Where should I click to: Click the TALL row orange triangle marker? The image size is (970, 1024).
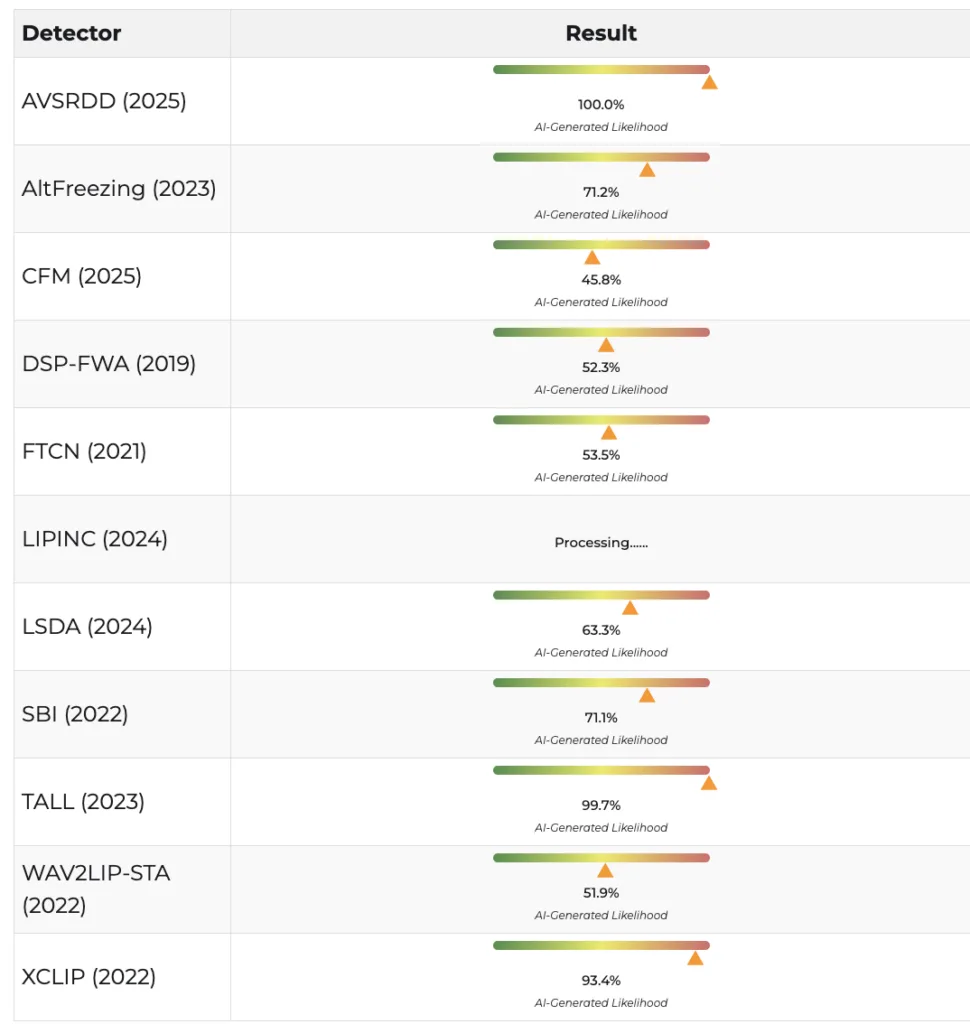pos(709,783)
